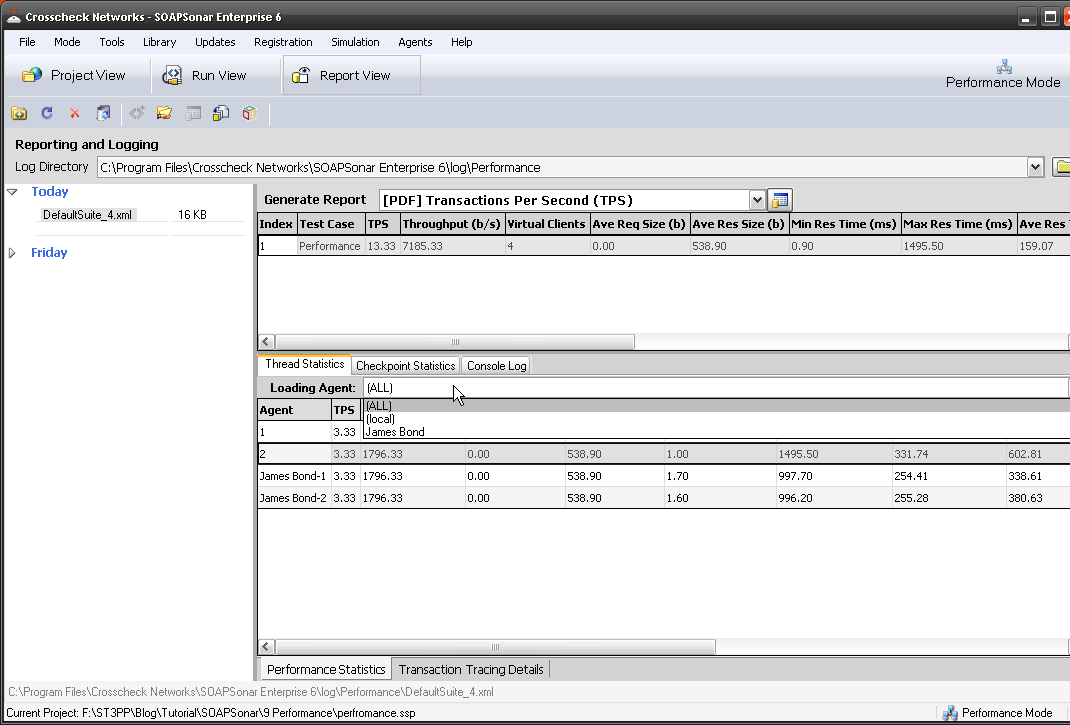Image resolution: width=1070 pixels, height=725 pixels.
Task: Click the Max Res Time (ms) column header
Action: point(958,224)
